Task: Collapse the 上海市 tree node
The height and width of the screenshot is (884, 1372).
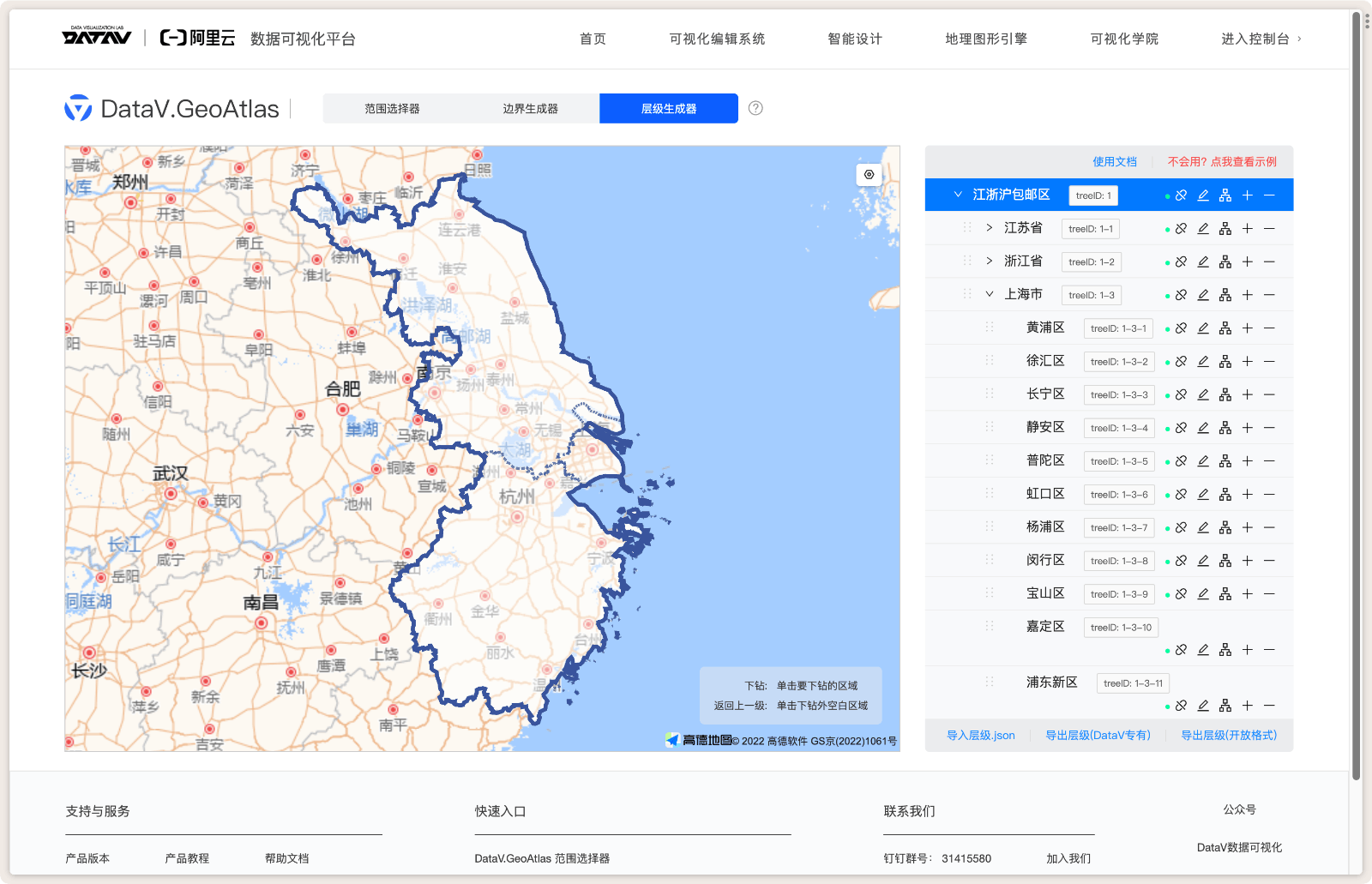Action: [x=989, y=294]
